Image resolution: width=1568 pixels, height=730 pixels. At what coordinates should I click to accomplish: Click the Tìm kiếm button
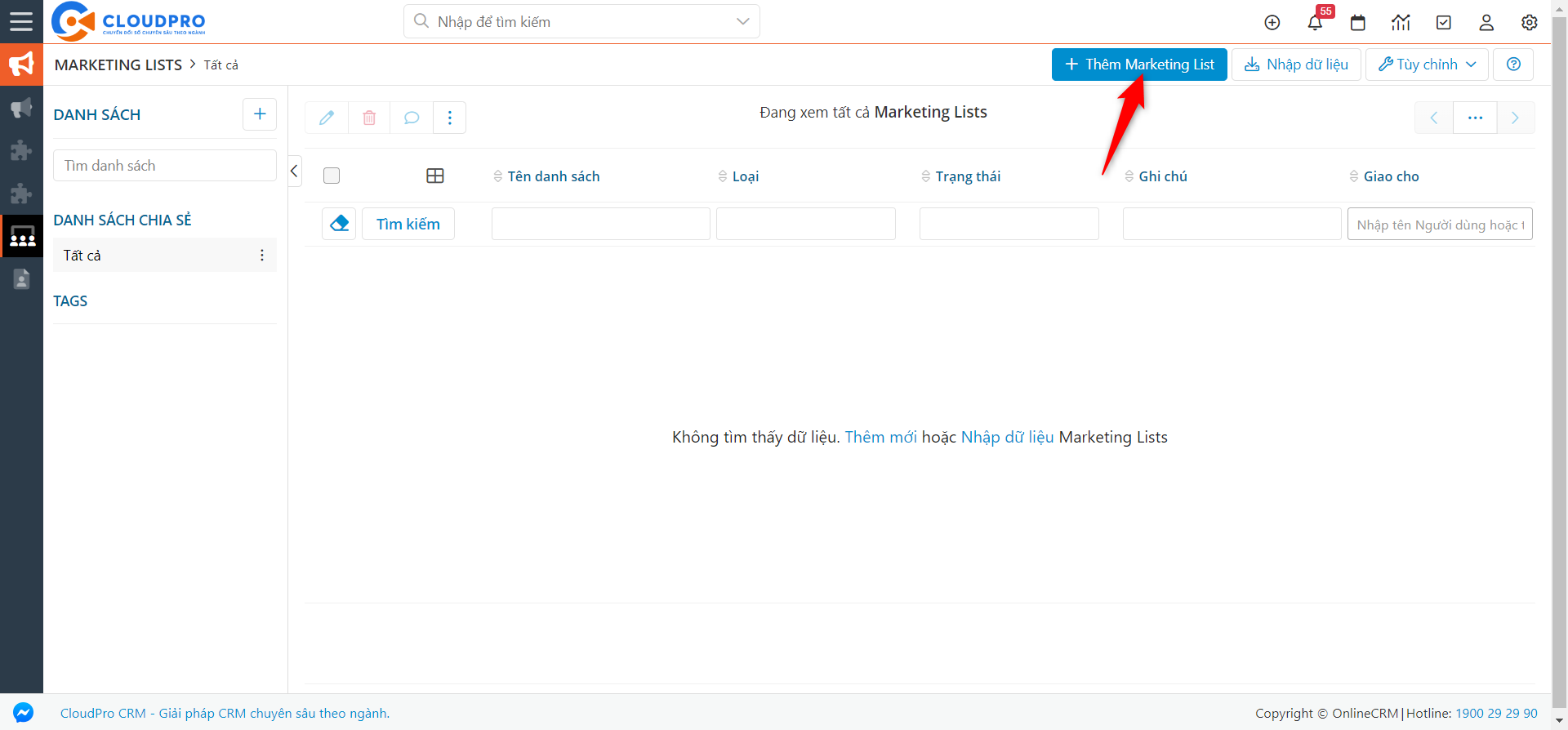408,224
